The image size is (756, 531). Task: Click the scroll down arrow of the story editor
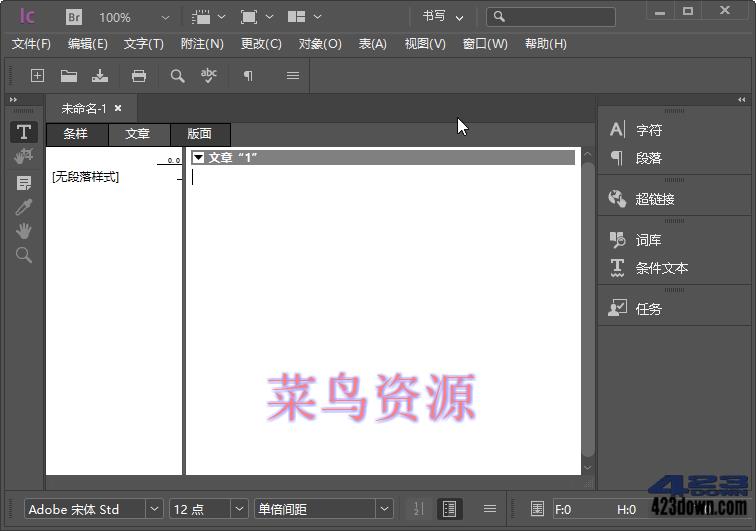point(588,467)
